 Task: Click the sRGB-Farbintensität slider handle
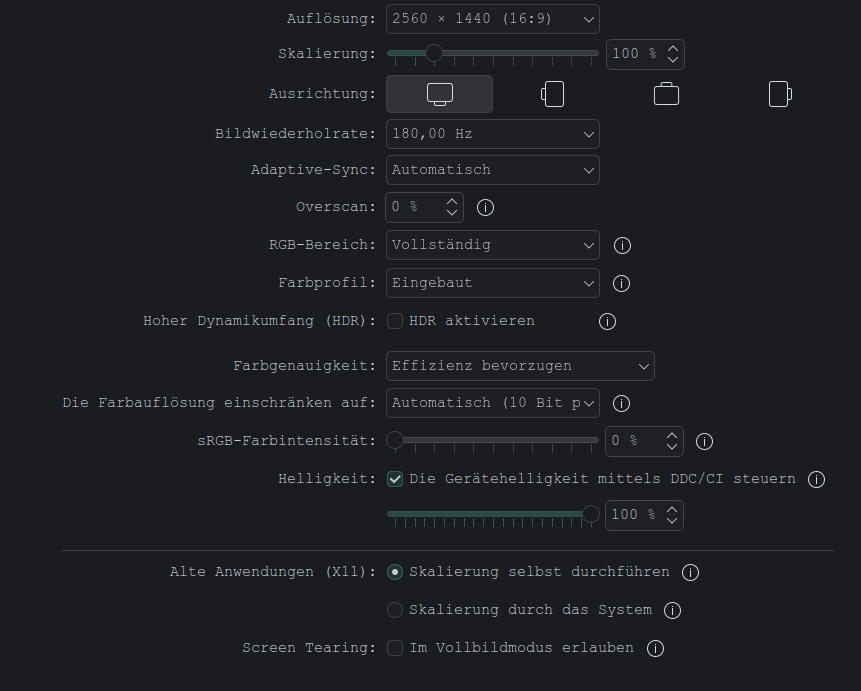(395, 440)
